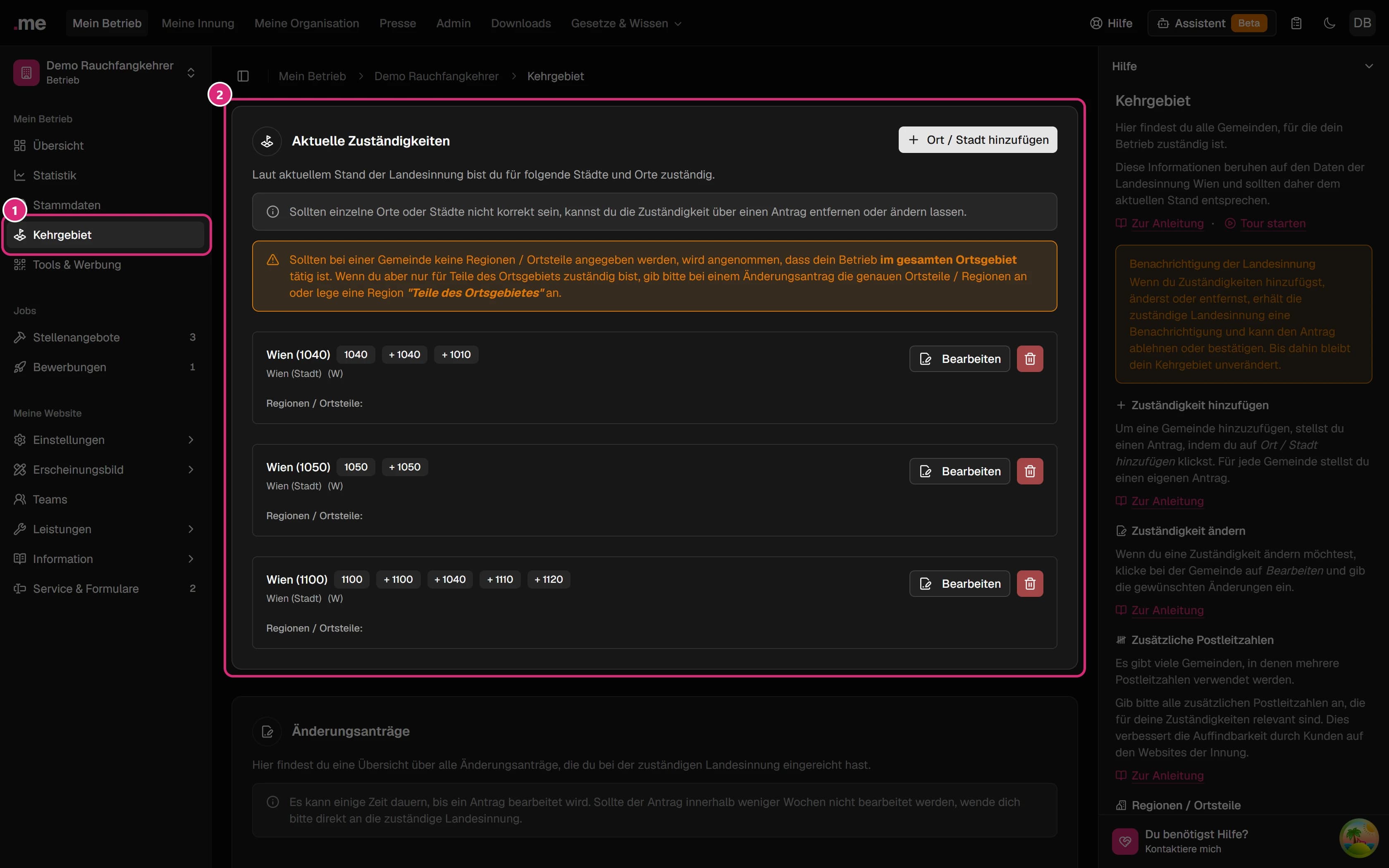
Task: Click Ort / Stadt hinzufügen button
Action: pyautogui.click(x=977, y=140)
